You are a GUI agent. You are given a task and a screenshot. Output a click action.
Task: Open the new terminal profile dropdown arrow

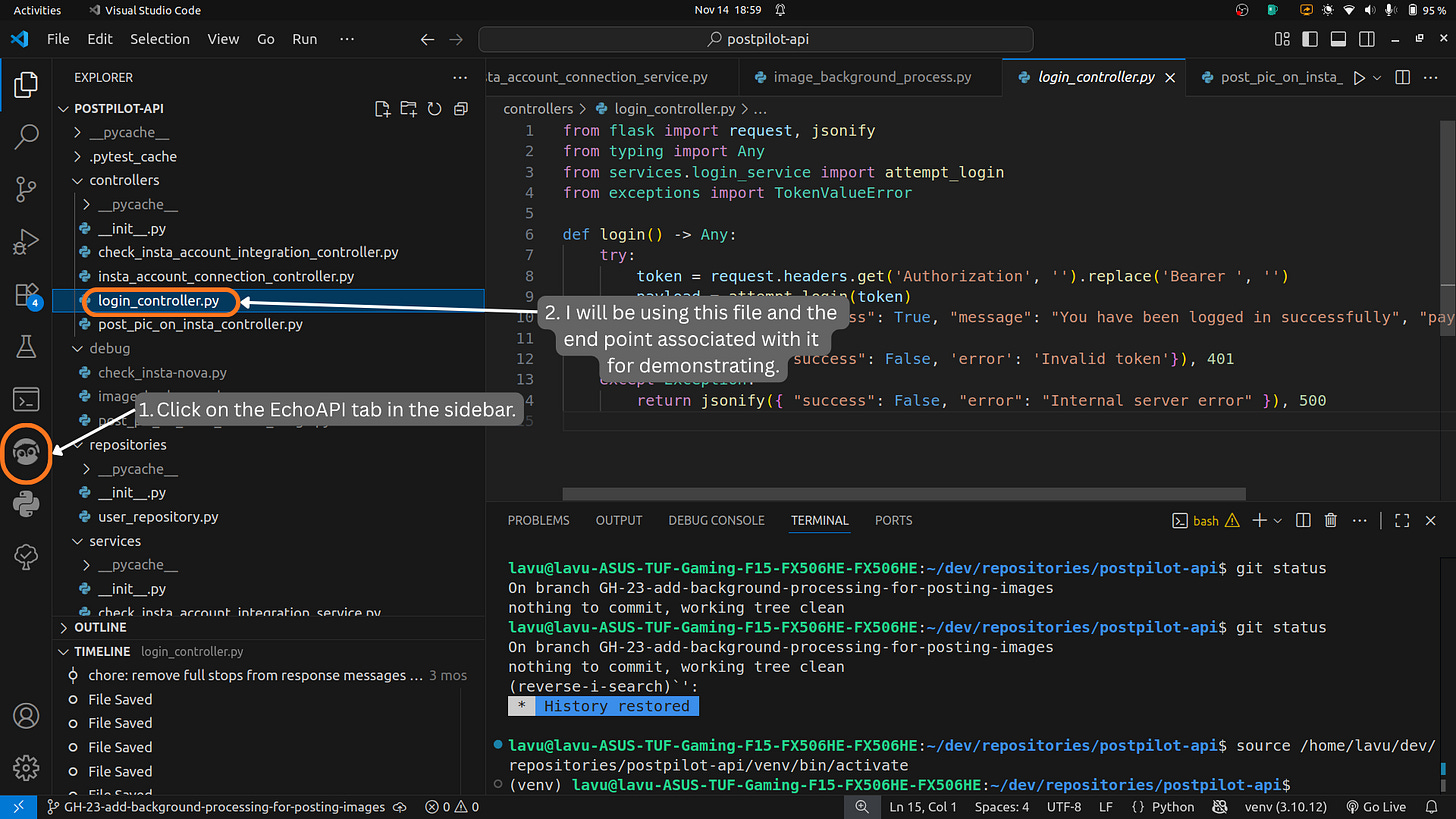tap(1278, 520)
